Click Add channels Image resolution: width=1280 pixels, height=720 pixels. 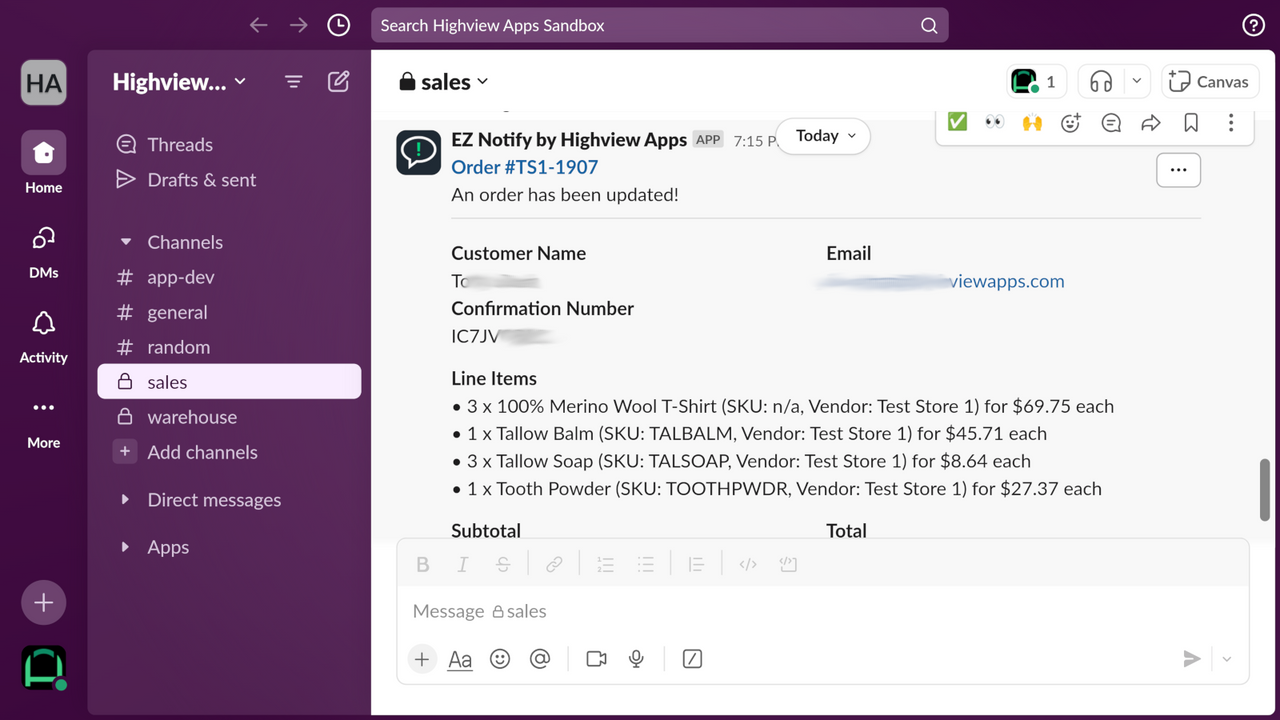click(229, 452)
